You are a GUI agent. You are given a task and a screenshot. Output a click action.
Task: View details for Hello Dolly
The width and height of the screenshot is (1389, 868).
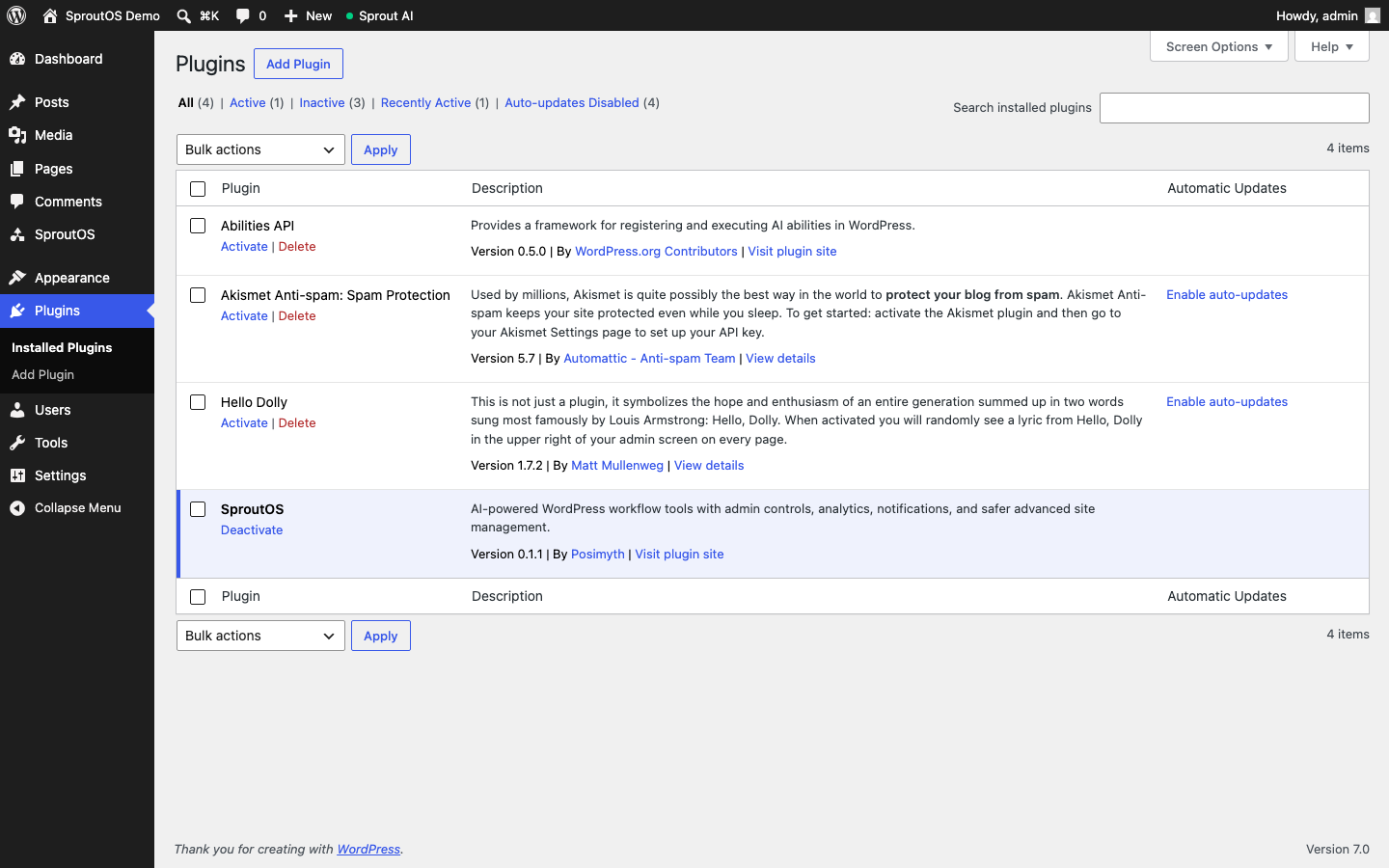coord(709,466)
